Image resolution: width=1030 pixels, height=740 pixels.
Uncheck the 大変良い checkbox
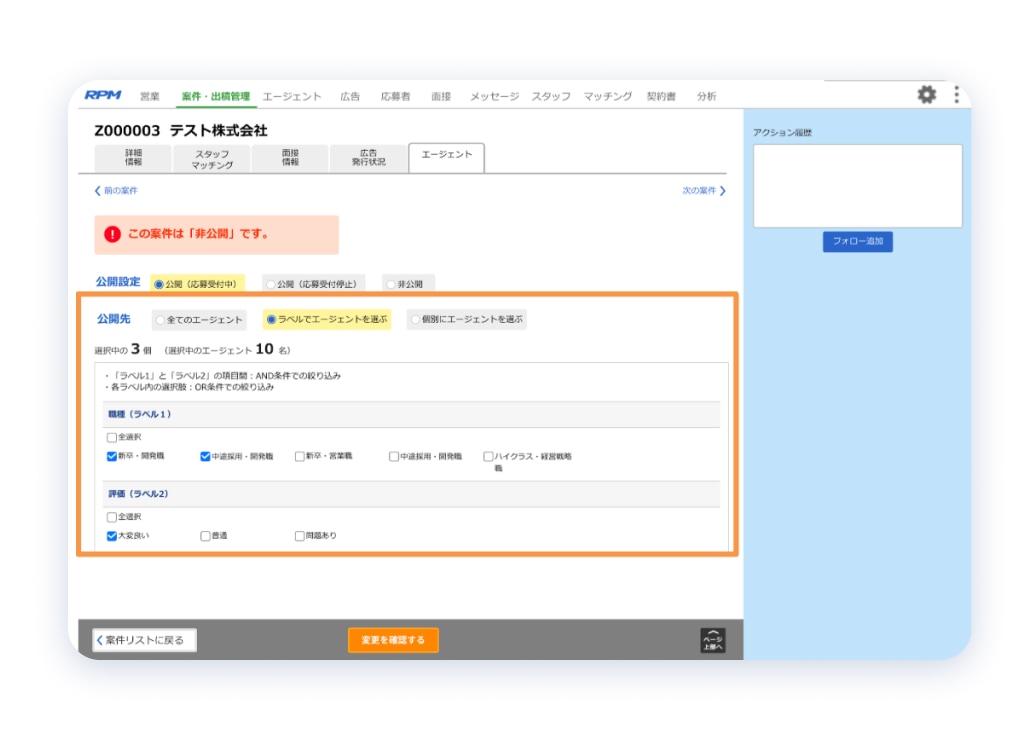click(112, 535)
